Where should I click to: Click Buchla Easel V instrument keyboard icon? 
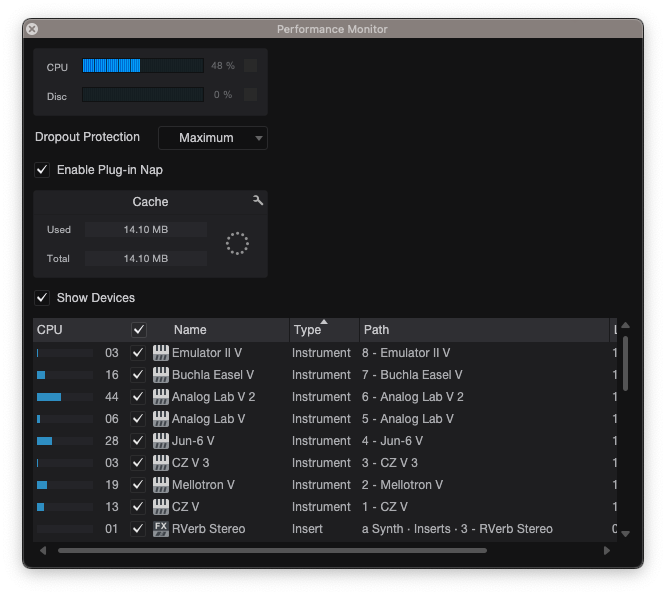(x=161, y=375)
